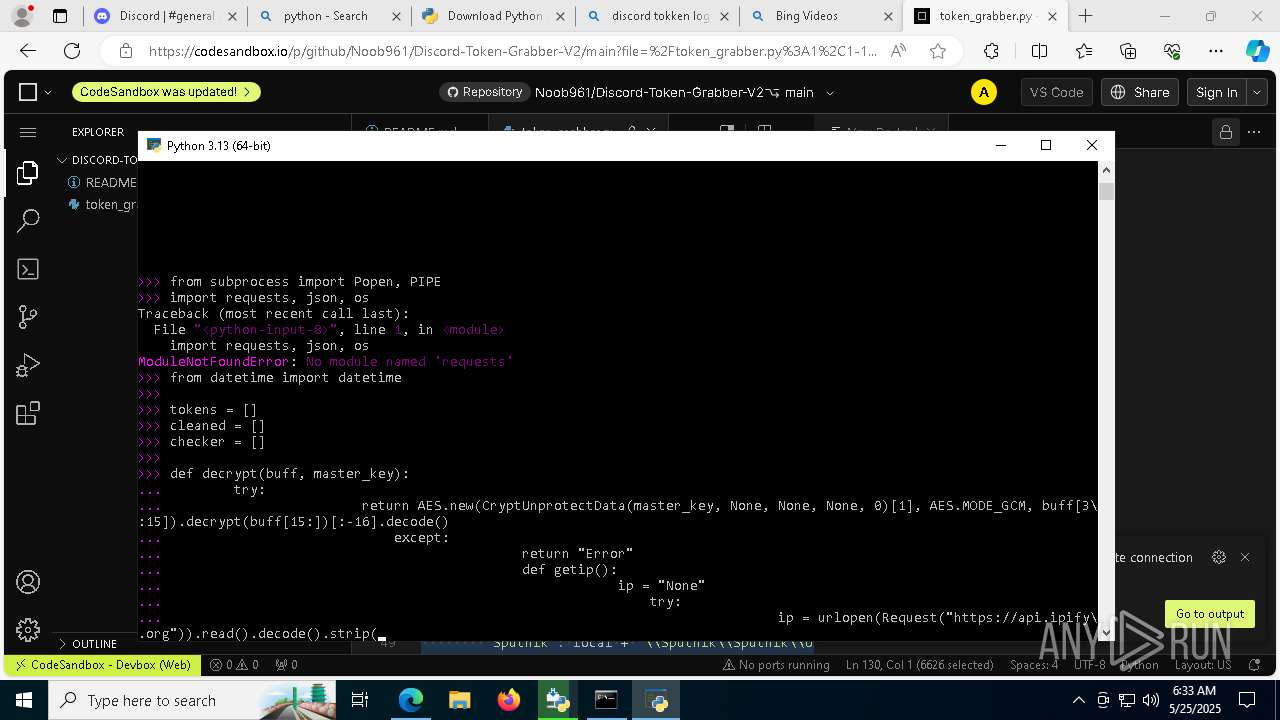Open the Accounts icon in activity bar
Viewport: 1280px width, 720px height.
pos(28,582)
